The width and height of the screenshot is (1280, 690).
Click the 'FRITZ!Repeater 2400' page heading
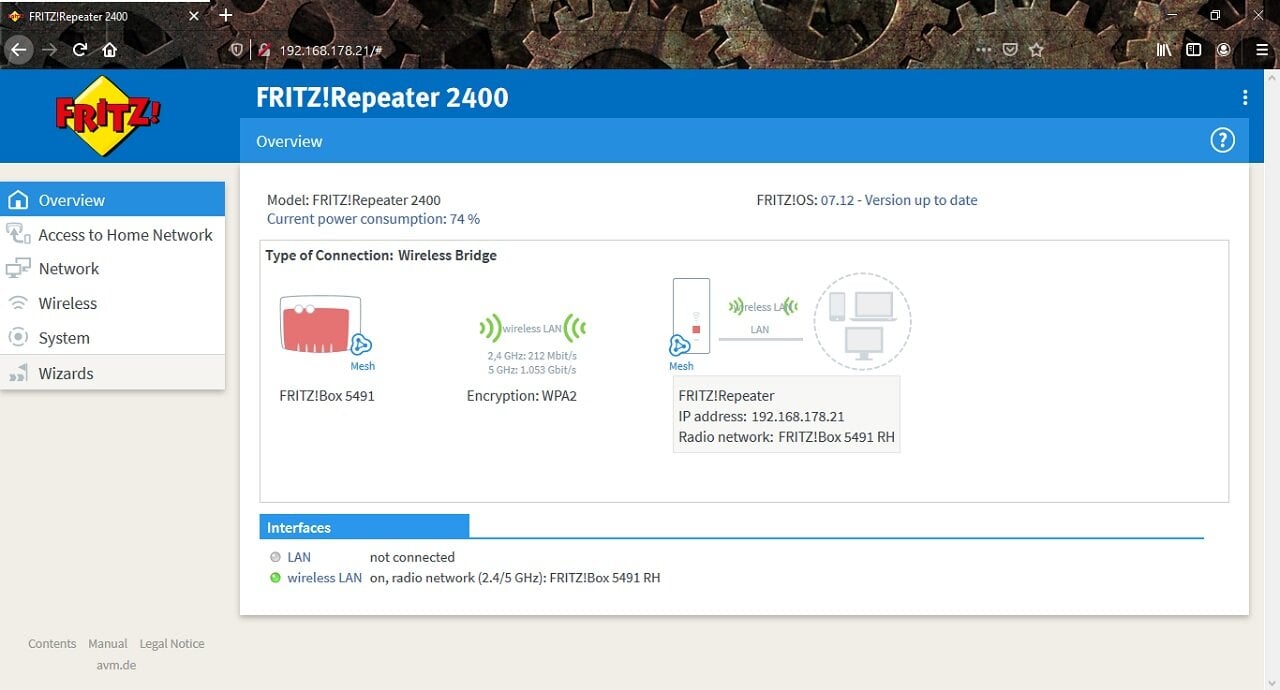(x=382, y=97)
